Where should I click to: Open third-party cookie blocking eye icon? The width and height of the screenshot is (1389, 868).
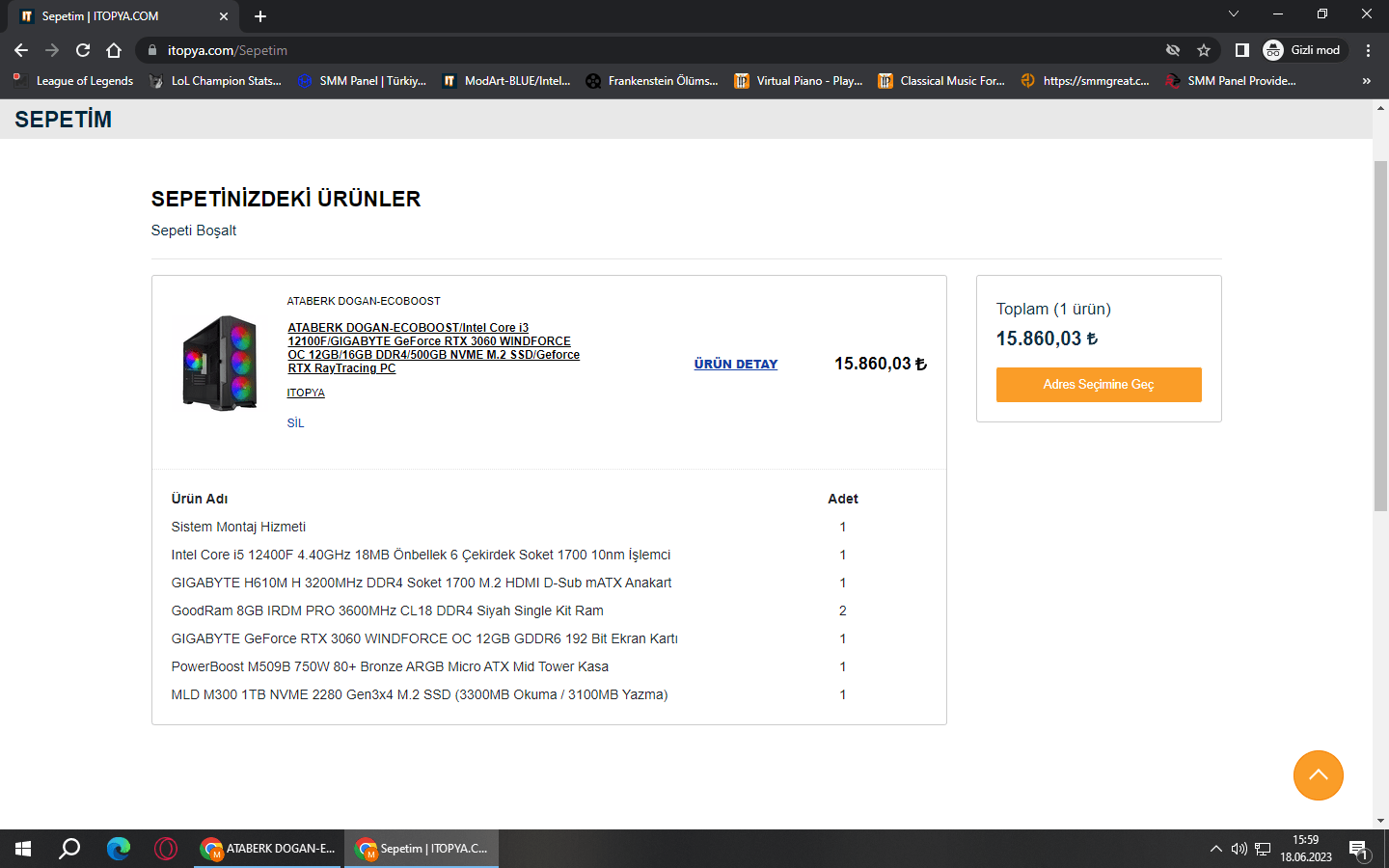click(1173, 50)
